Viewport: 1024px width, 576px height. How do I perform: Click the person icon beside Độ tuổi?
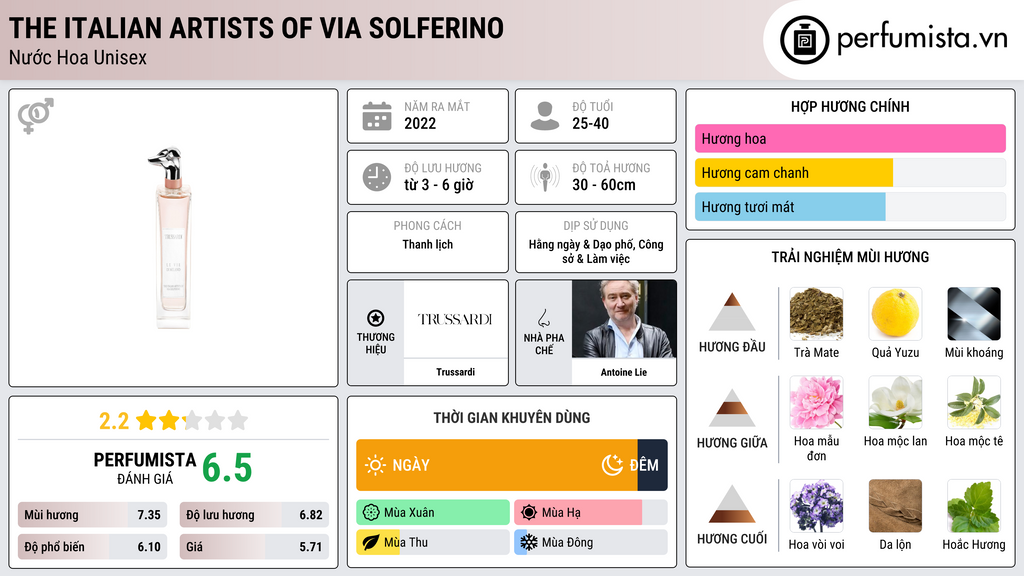point(545,116)
